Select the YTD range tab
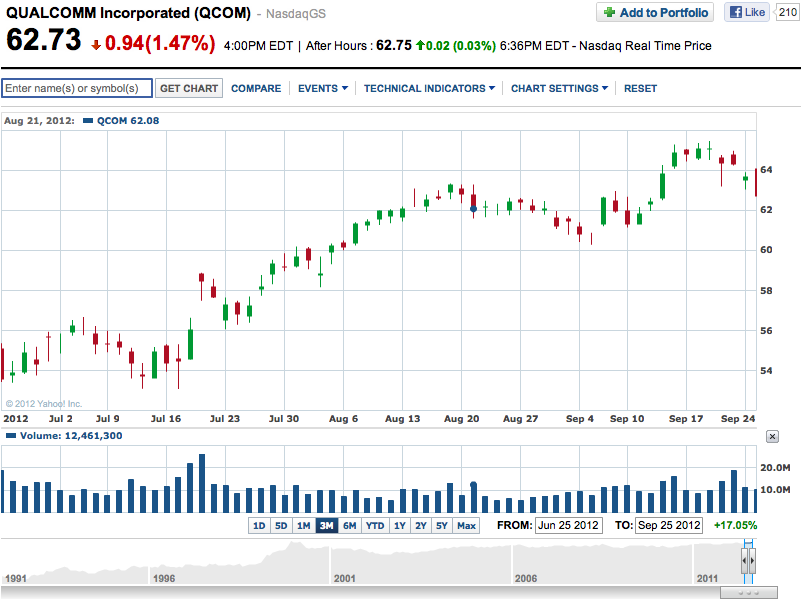 (375, 525)
